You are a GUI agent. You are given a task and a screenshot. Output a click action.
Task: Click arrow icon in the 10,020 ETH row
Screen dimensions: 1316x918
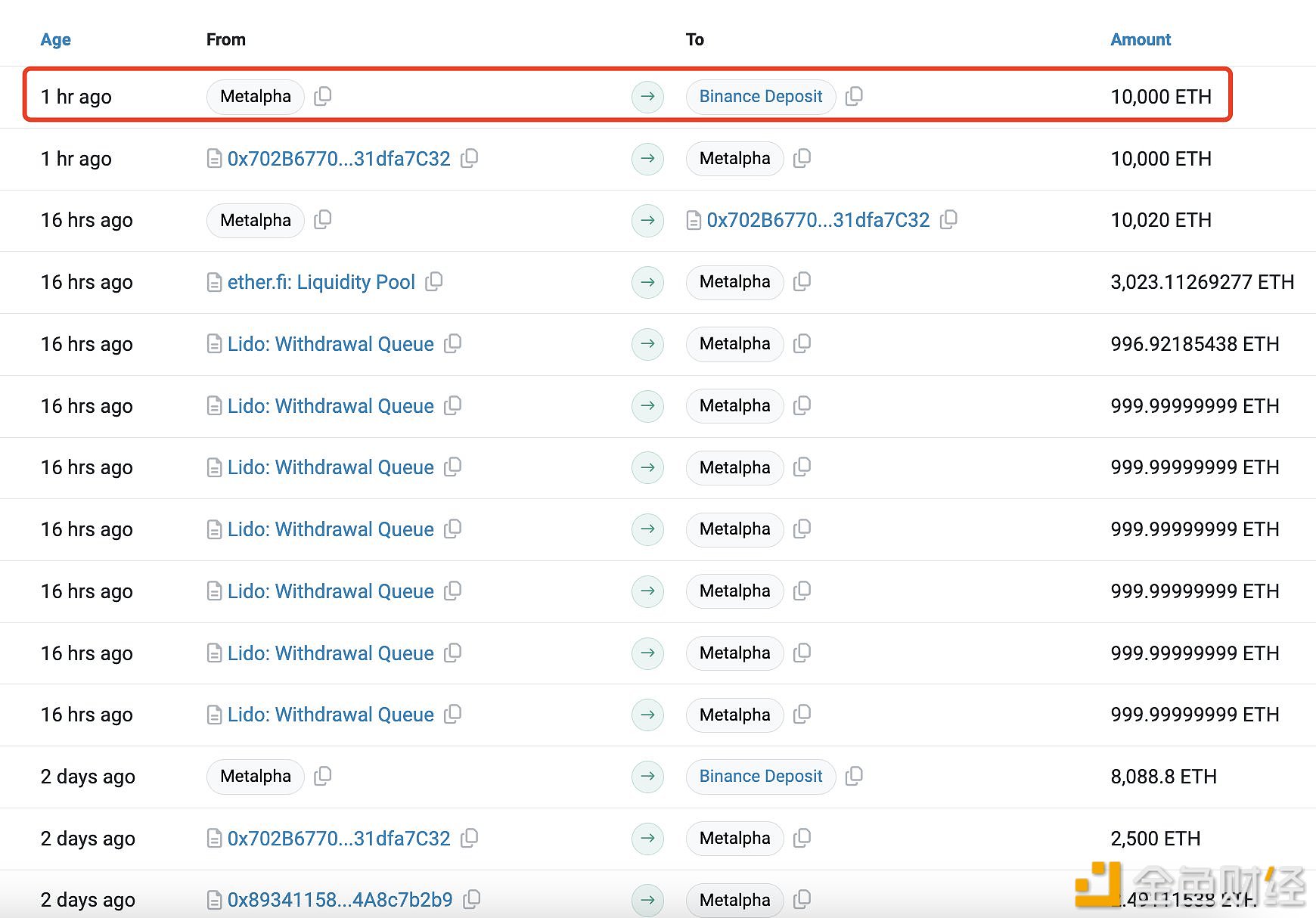pyautogui.click(x=647, y=220)
